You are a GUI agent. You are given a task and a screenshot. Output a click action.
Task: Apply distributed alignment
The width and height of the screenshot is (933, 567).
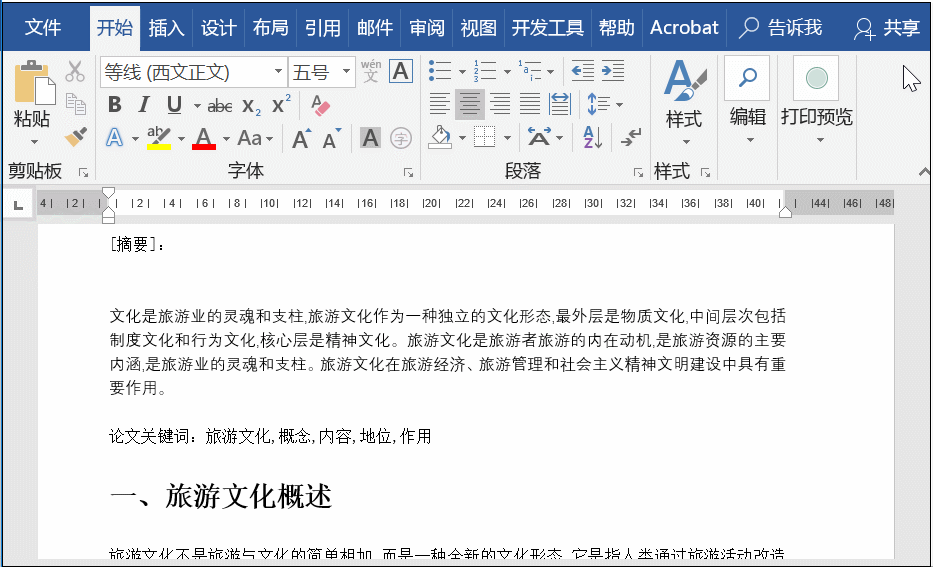(560, 104)
